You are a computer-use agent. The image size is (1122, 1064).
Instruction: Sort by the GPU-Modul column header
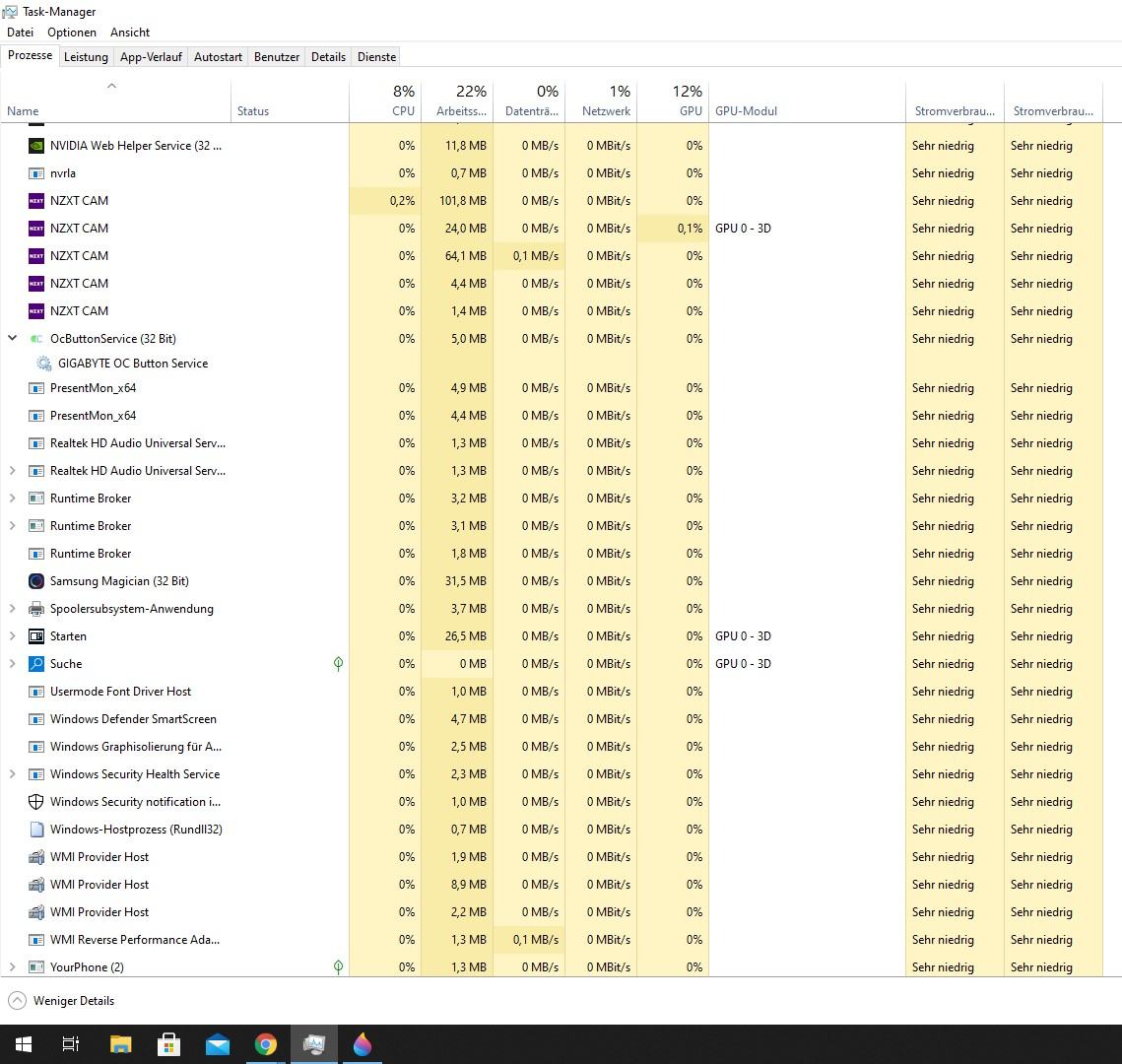click(x=807, y=102)
